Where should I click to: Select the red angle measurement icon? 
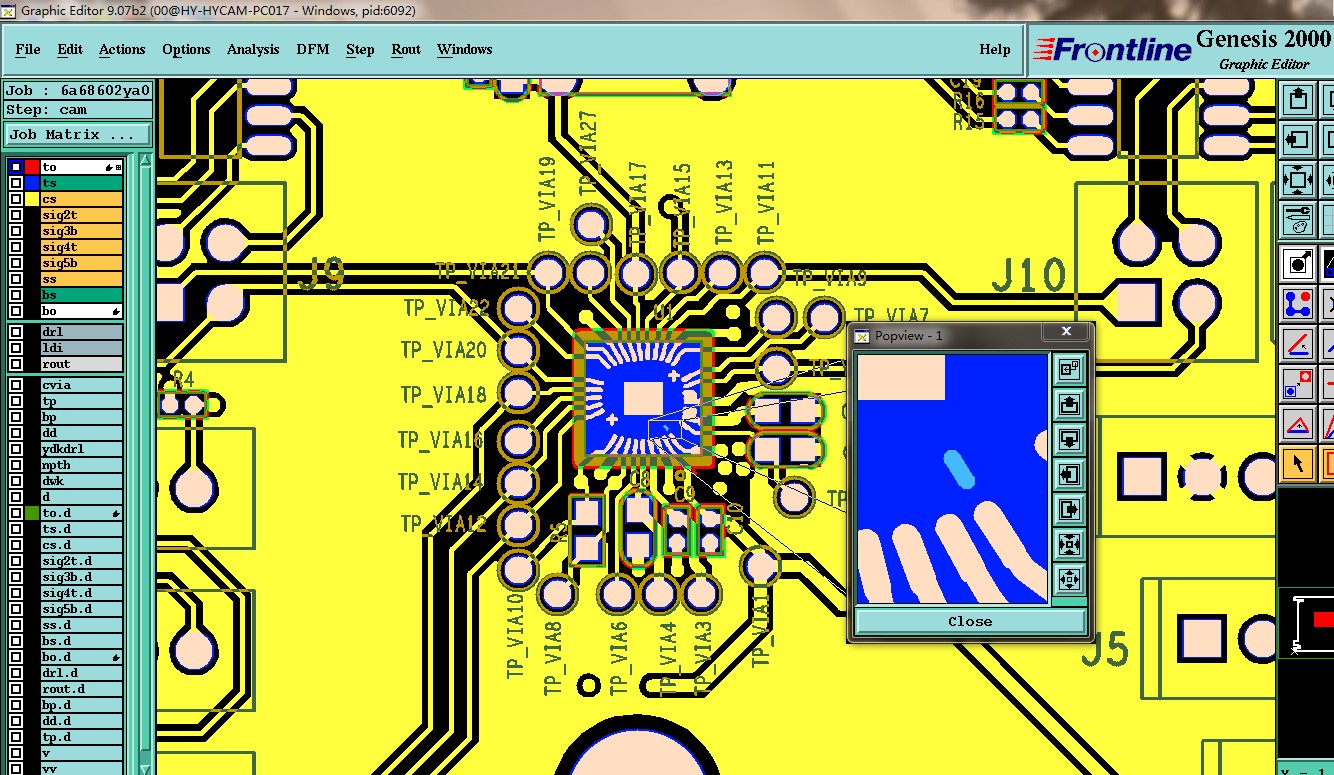coord(1298,344)
